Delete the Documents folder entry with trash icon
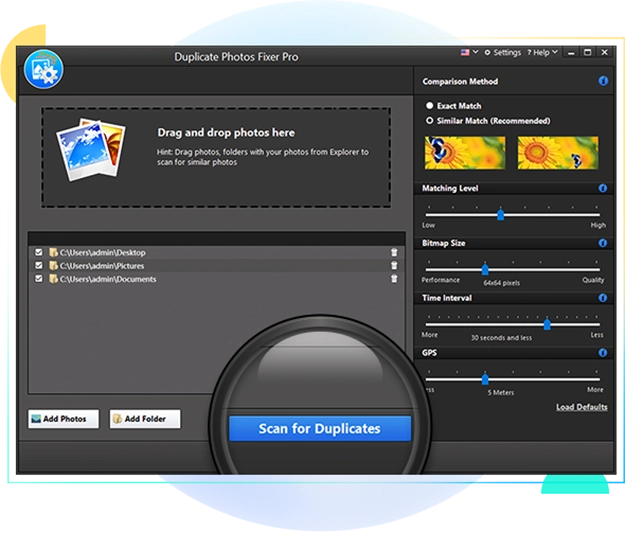This screenshot has width=625, height=539. click(394, 279)
